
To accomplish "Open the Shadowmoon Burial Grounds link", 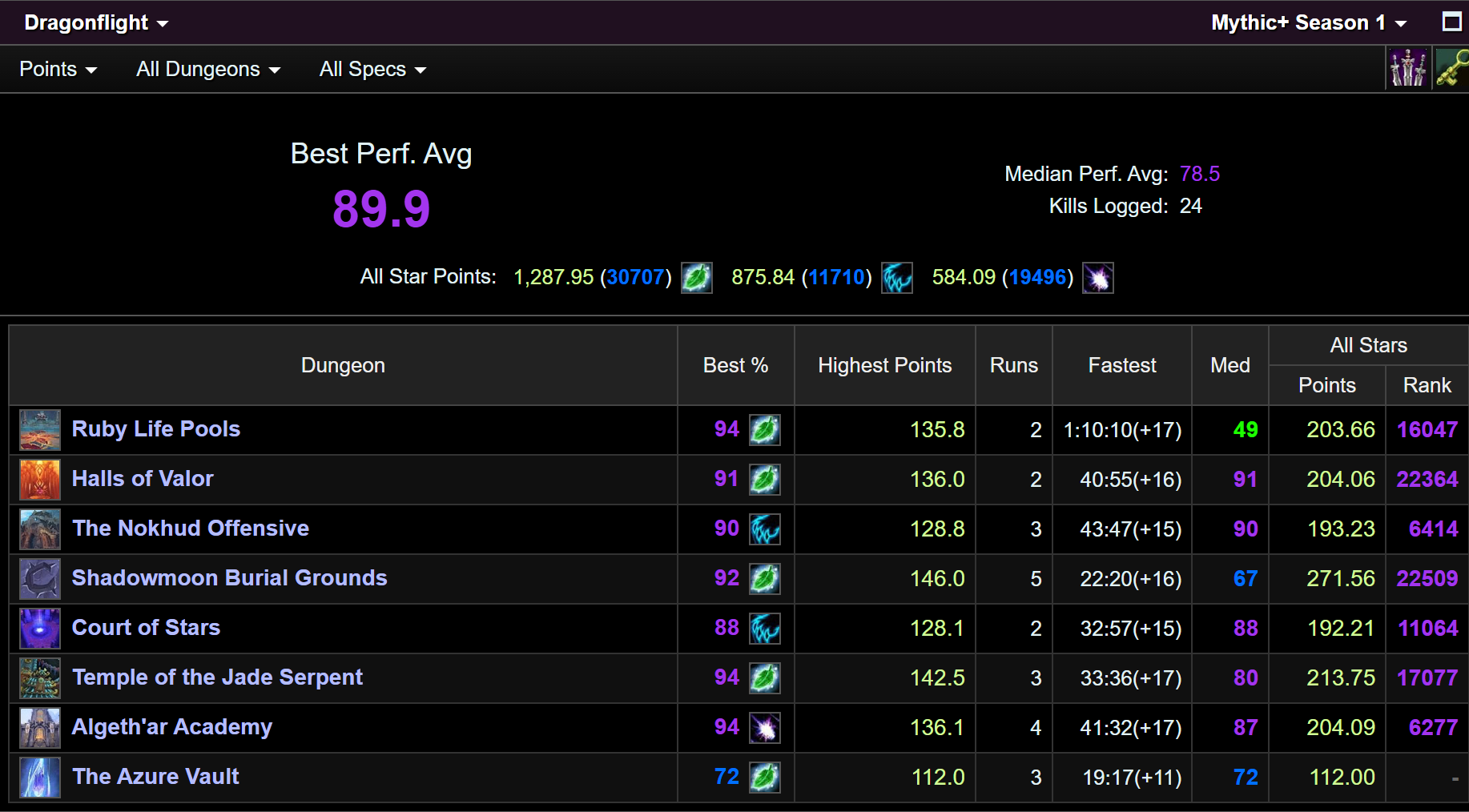I will 229,578.
